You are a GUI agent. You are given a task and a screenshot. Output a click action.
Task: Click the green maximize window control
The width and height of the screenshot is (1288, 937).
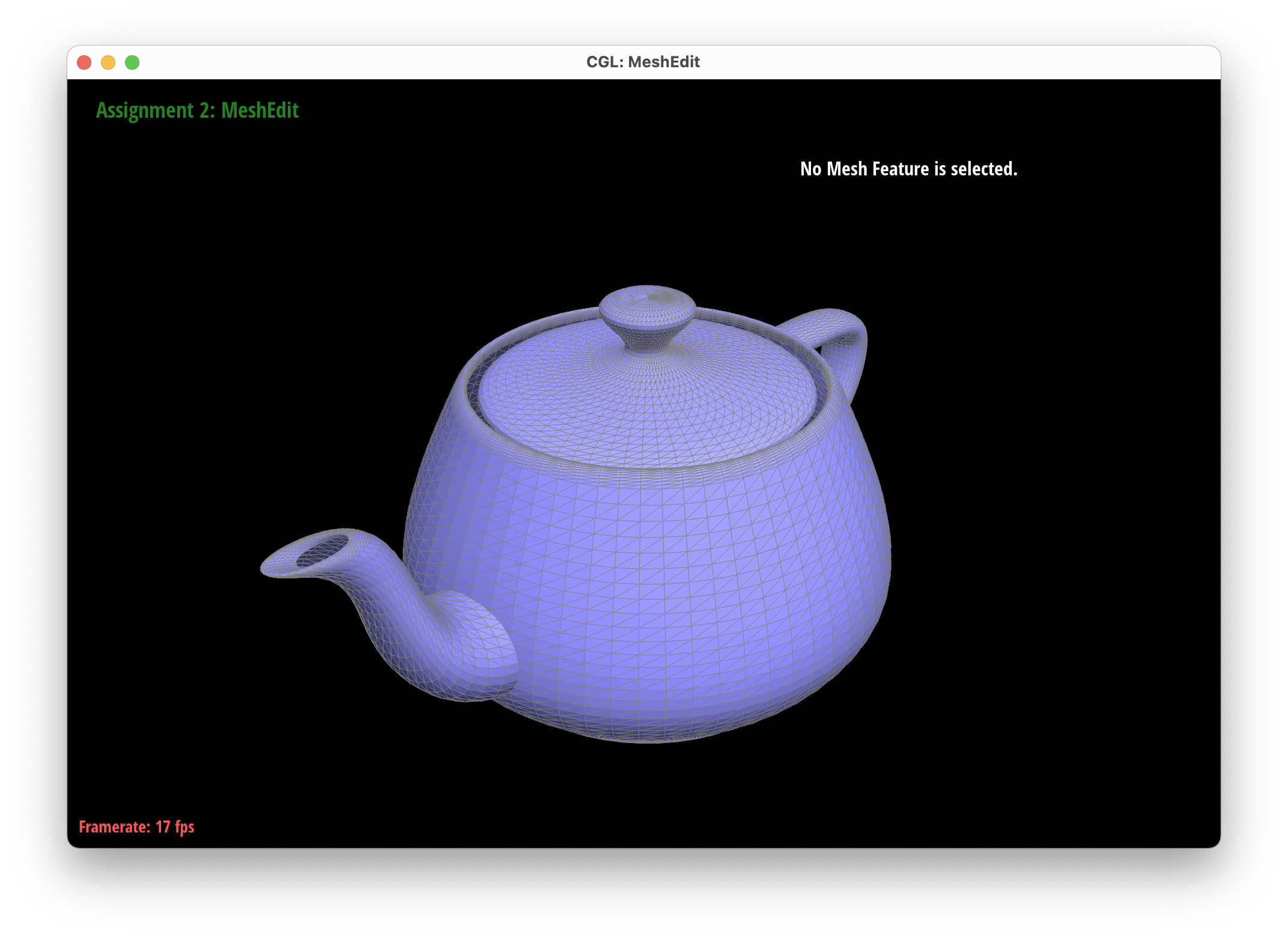(132, 62)
